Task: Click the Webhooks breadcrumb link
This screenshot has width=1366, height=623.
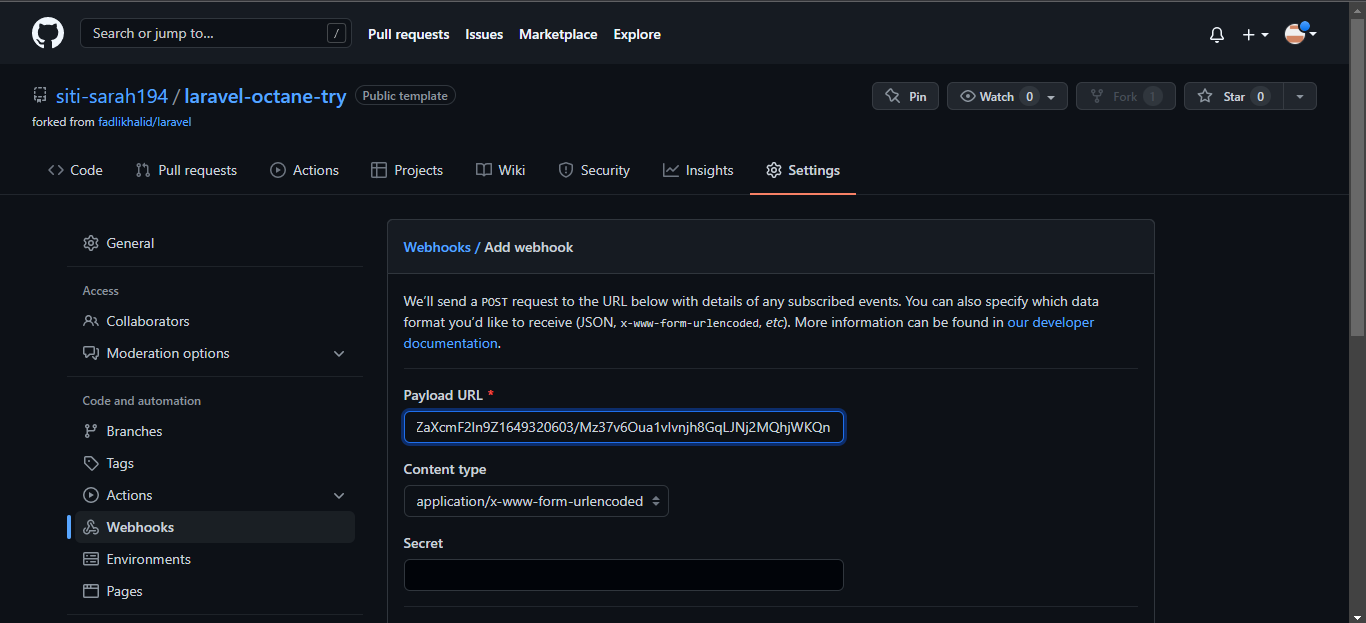Action: (x=437, y=247)
